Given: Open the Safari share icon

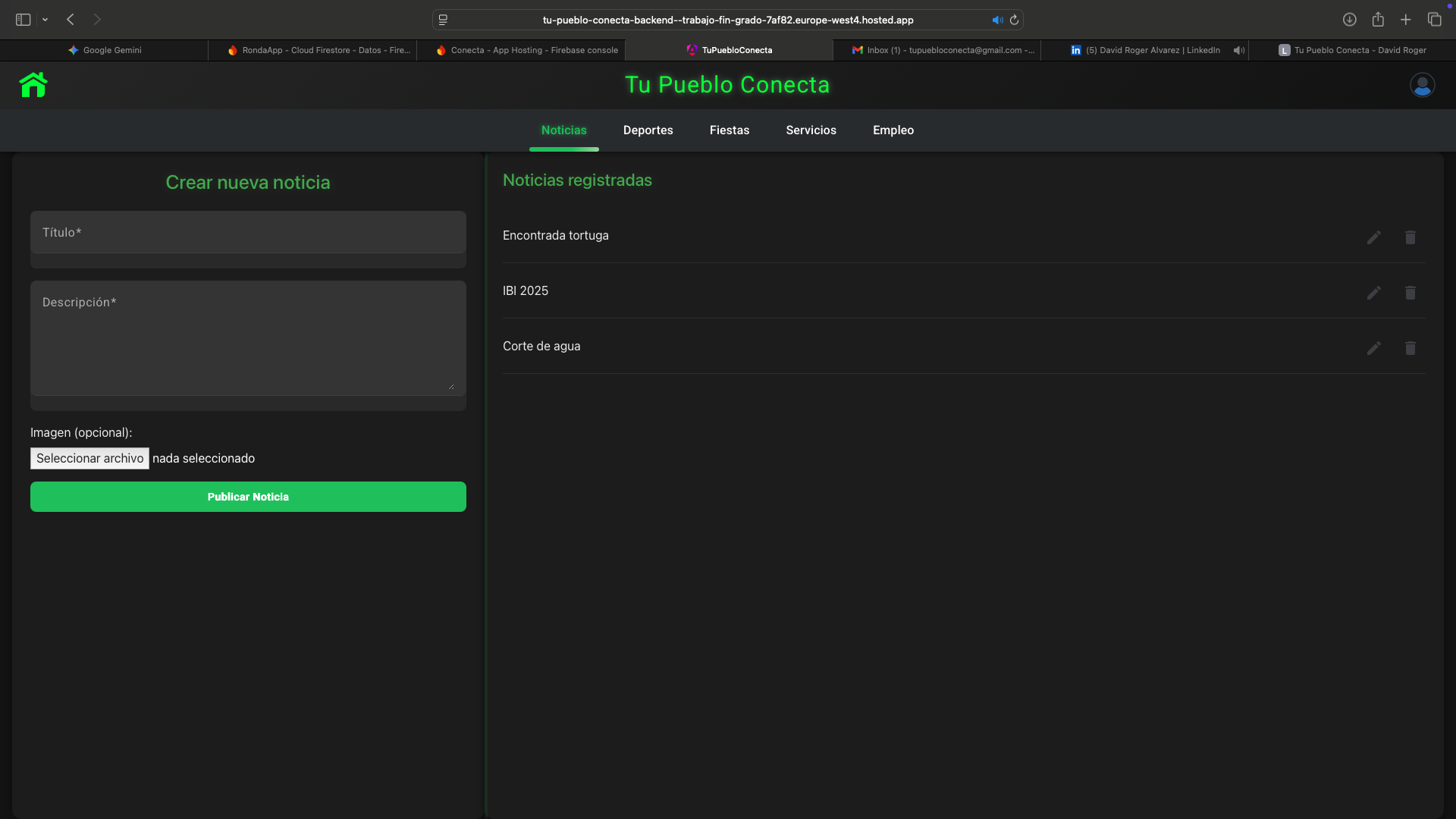Looking at the screenshot, I should pos(1378,20).
